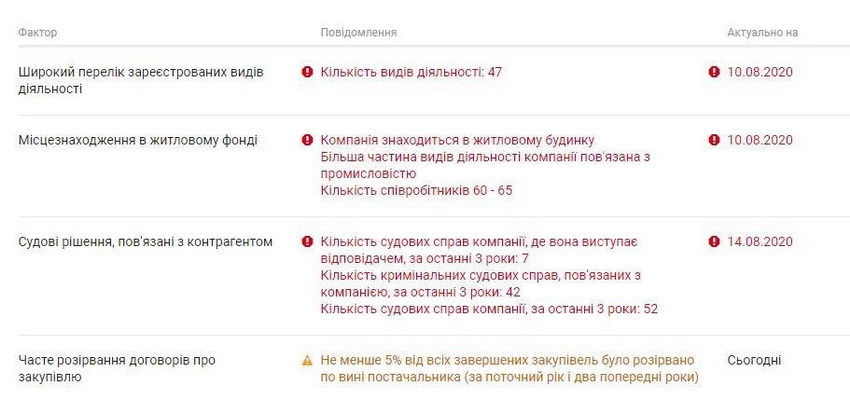Viewport: 850px width, 400px height.
Task: Click red alert icon next to 14.08.2020 date
Action: tap(714, 242)
